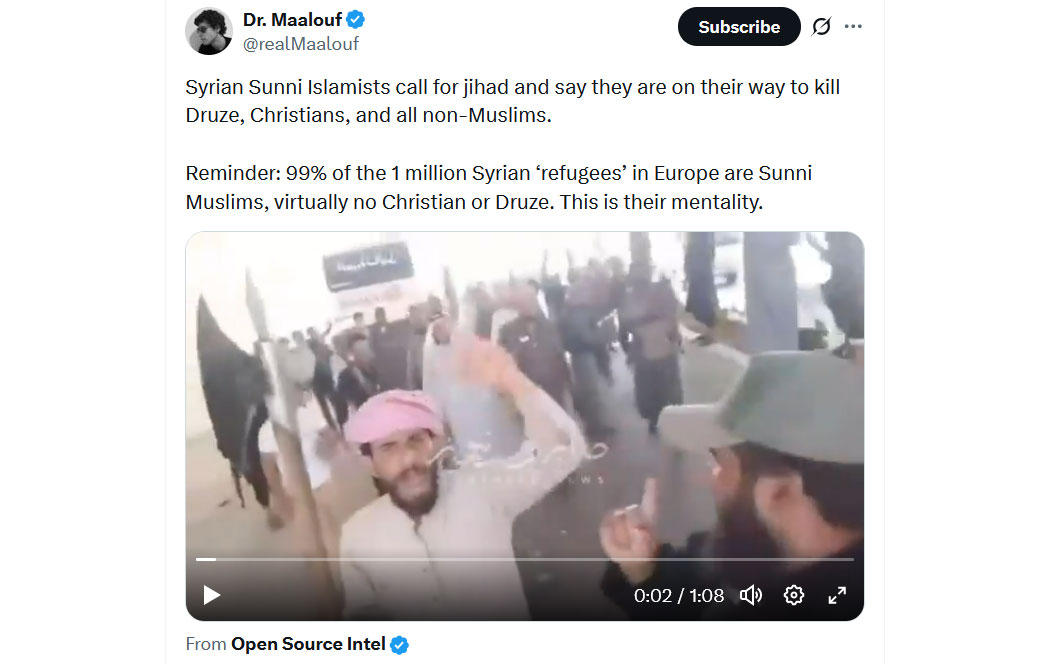The image size is (1050, 665).
Task: Click Dr. Maalouf's verified badge
Action: click(x=356, y=20)
